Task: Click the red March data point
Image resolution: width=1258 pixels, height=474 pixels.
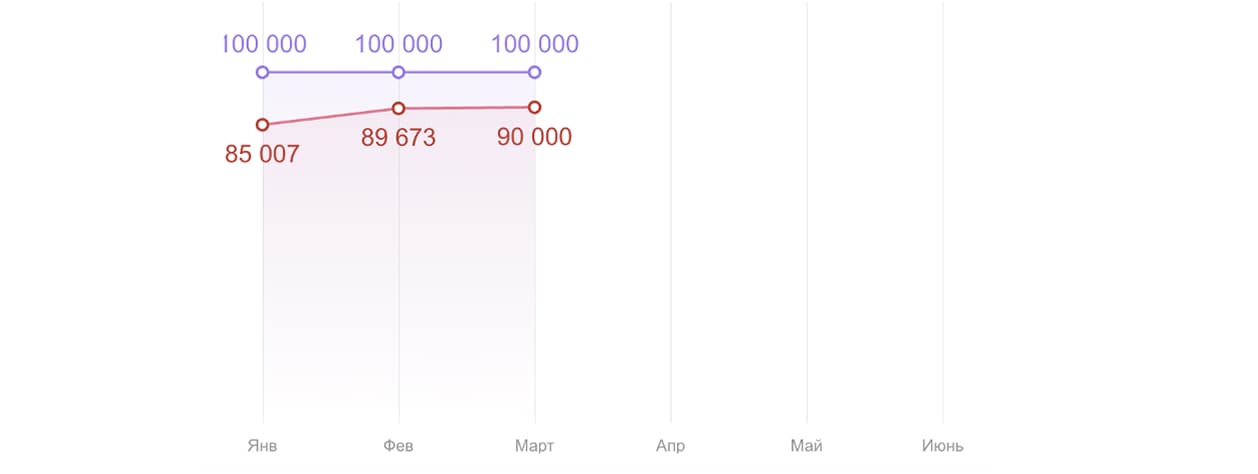Action: 534,107
